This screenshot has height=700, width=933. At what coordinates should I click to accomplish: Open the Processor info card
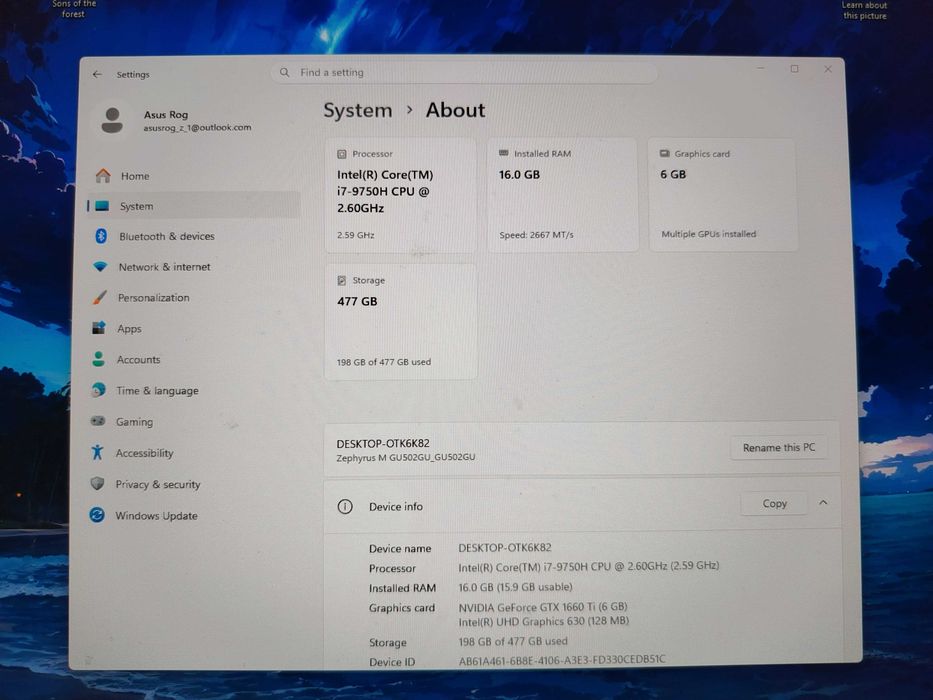[400, 195]
